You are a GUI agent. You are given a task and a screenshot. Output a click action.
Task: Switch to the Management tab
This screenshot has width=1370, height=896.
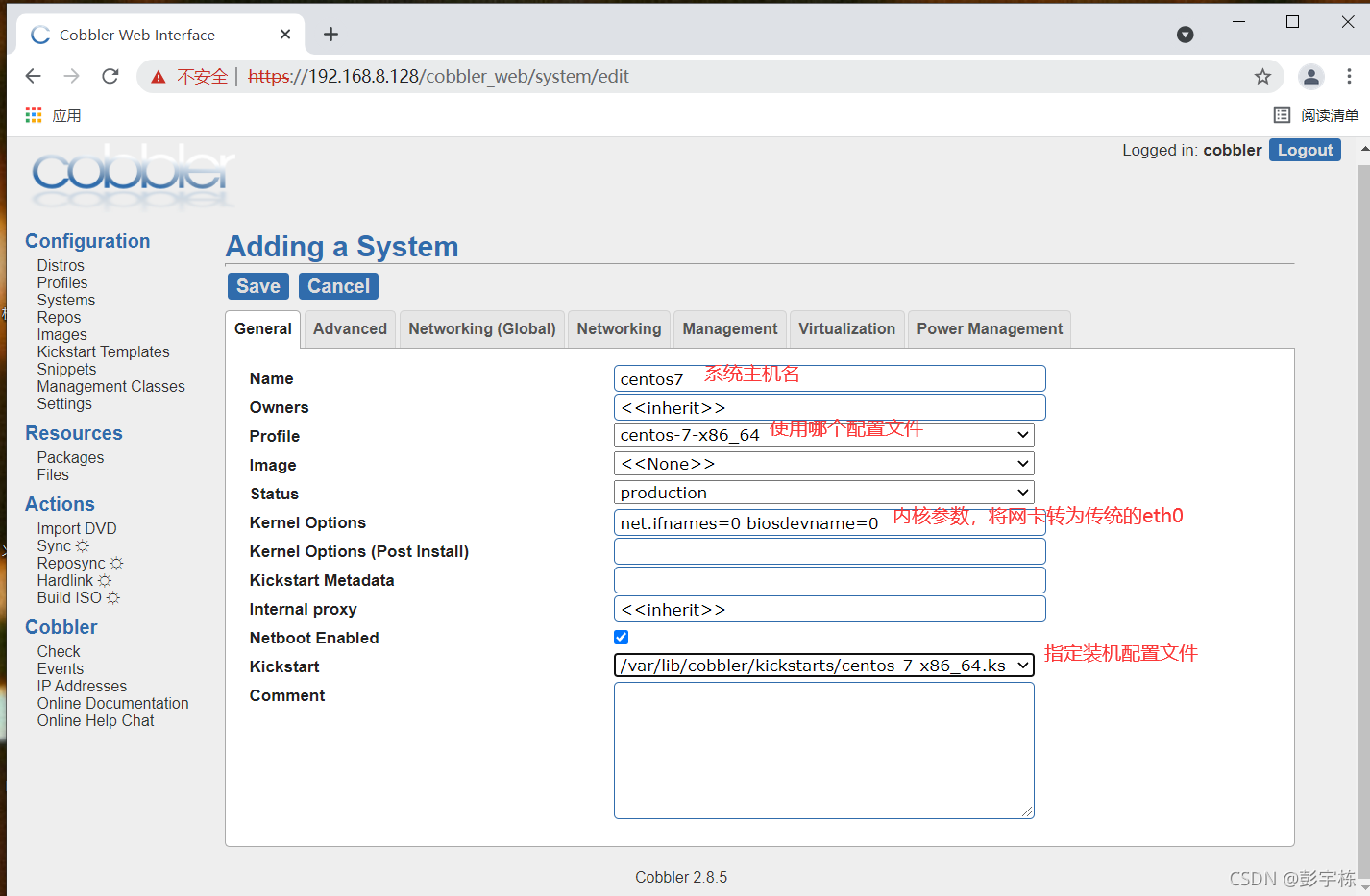730,328
